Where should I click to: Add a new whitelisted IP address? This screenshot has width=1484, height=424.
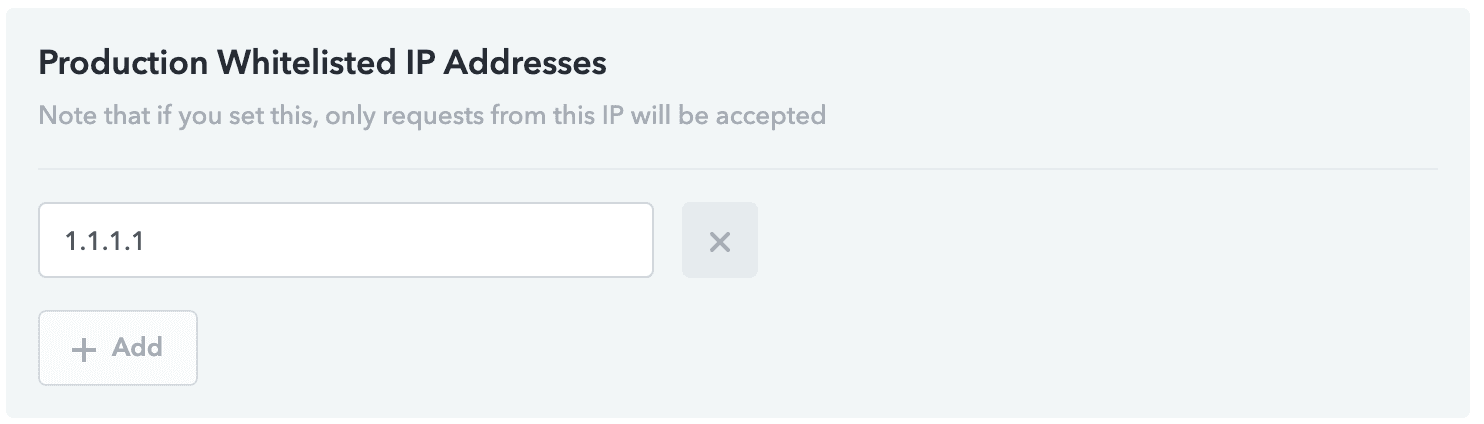tap(118, 348)
